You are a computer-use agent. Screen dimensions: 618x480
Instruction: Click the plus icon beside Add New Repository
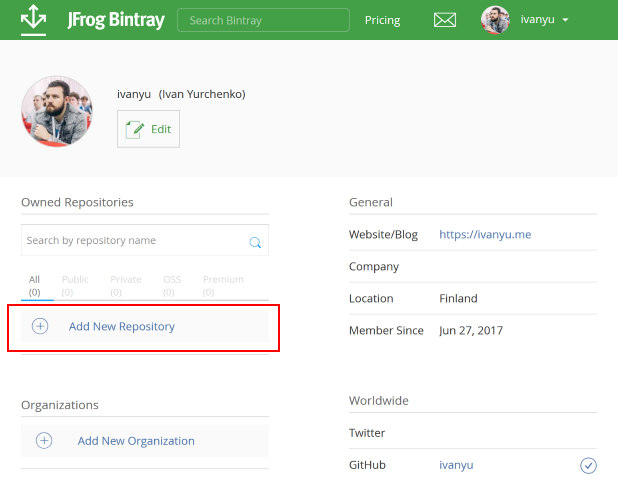(x=40, y=326)
